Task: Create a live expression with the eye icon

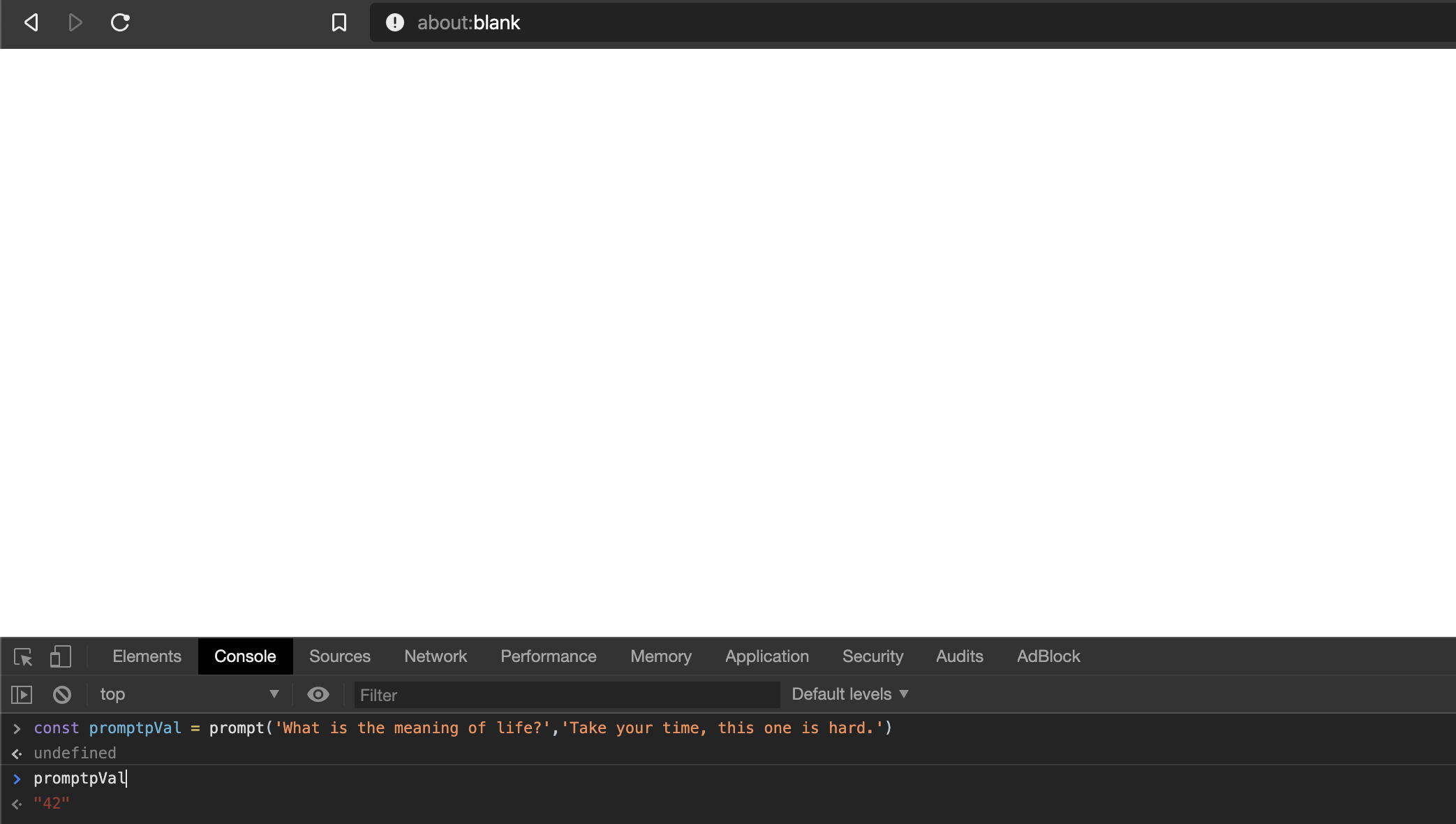Action: pos(318,694)
